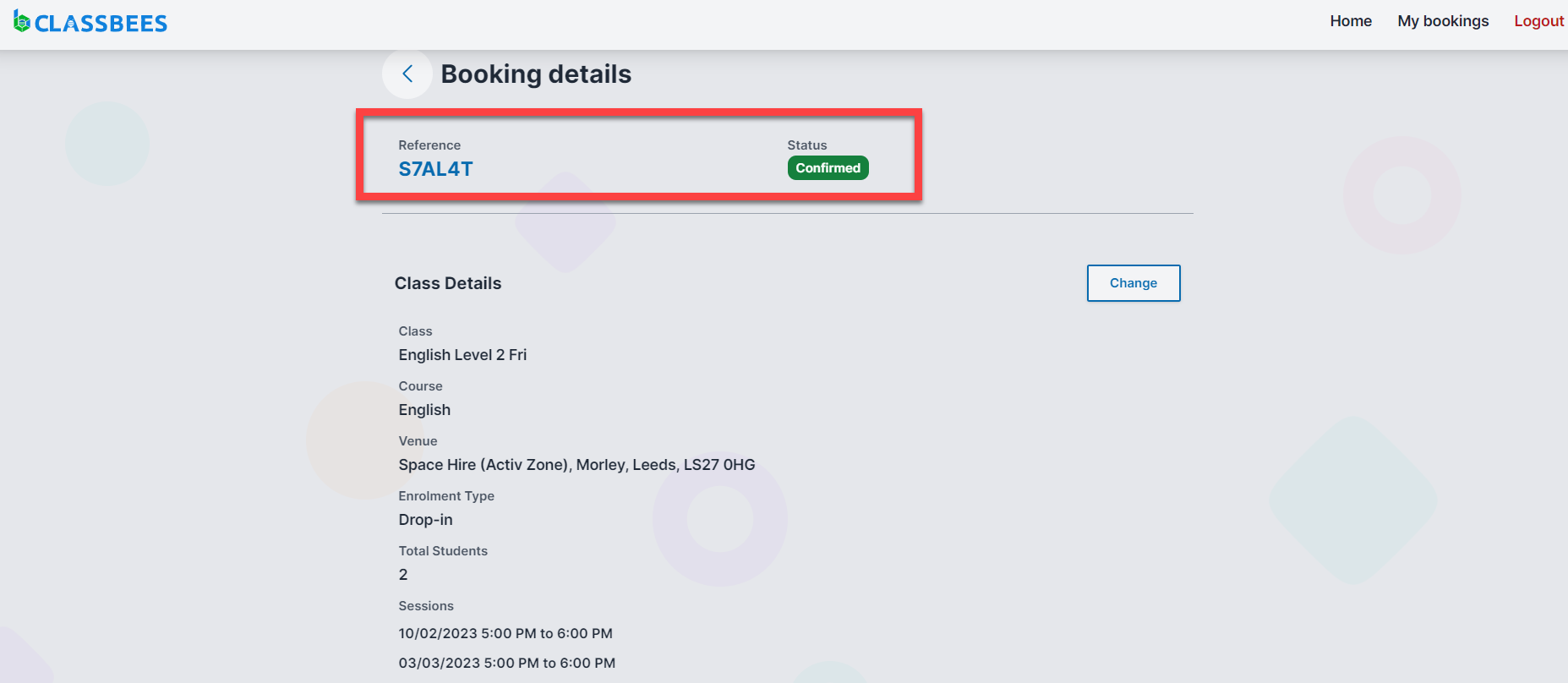The image size is (1568, 683).
Task: Click the booking reference S7AL4T
Action: 435,169
